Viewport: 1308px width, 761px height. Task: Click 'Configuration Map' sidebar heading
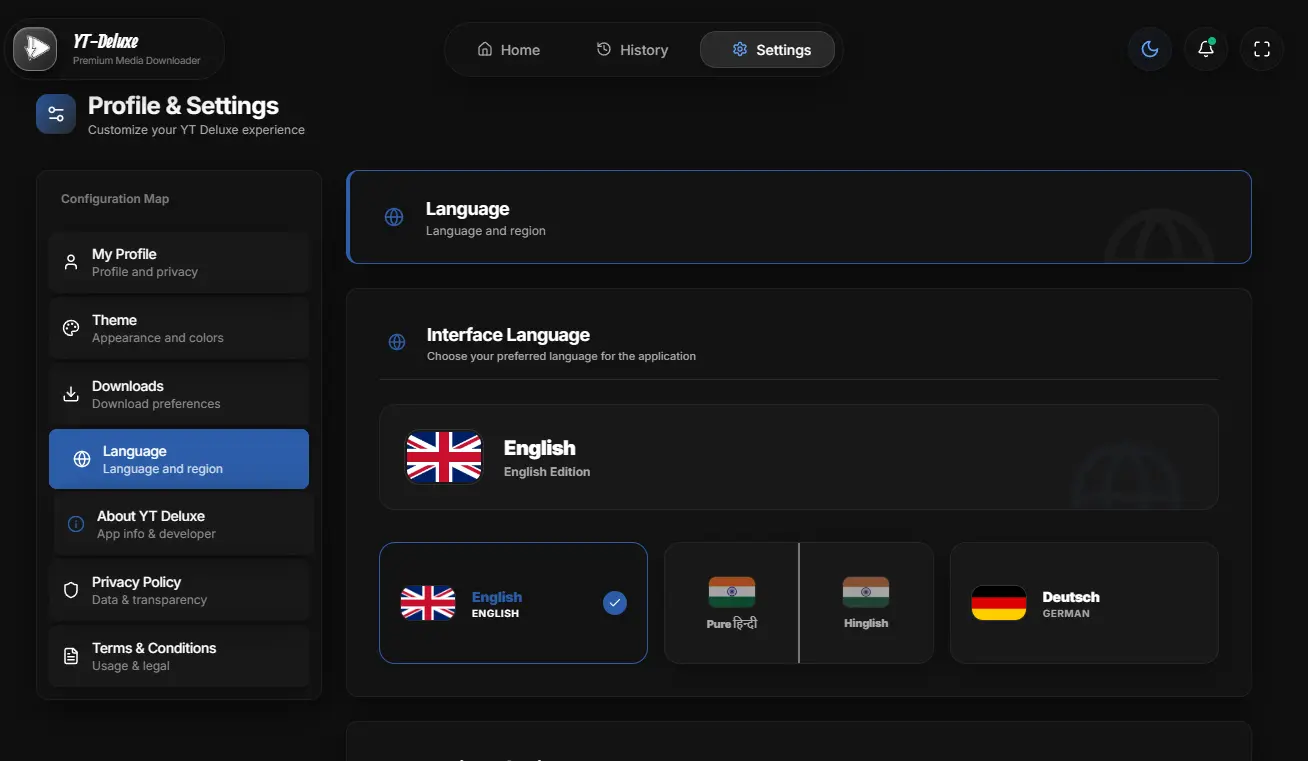point(115,199)
